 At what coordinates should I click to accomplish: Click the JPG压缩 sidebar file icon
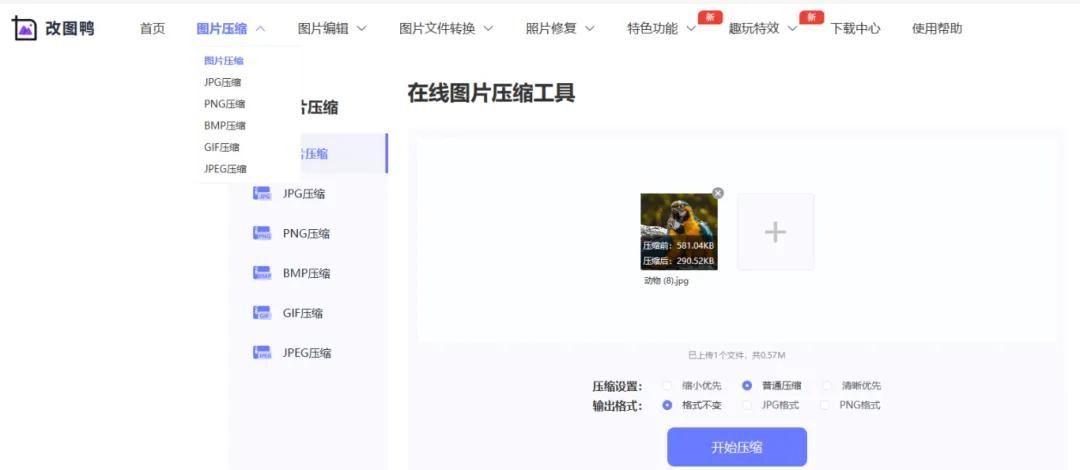(262, 193)
